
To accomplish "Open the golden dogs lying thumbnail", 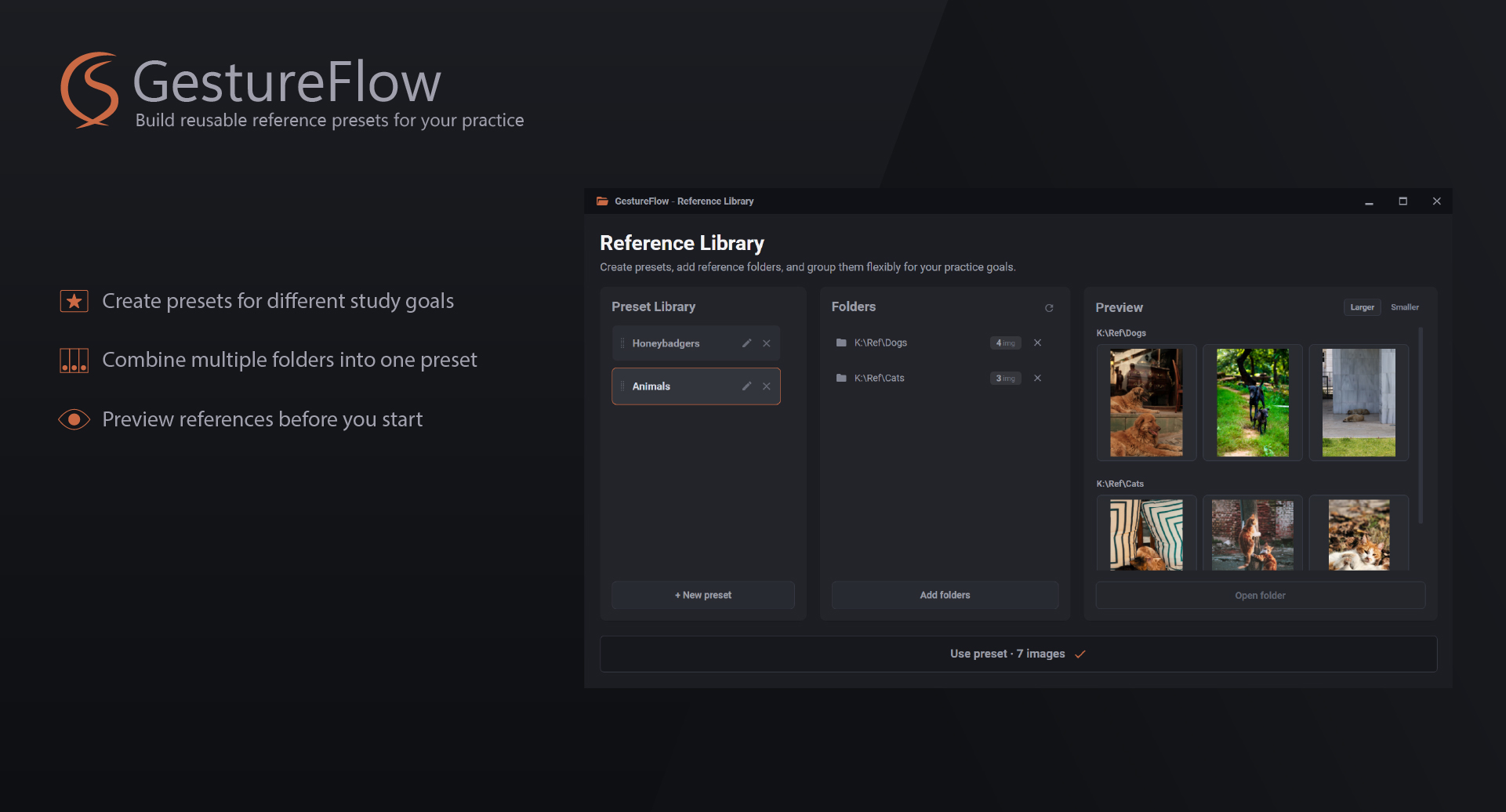I will tap(1146, 403).
